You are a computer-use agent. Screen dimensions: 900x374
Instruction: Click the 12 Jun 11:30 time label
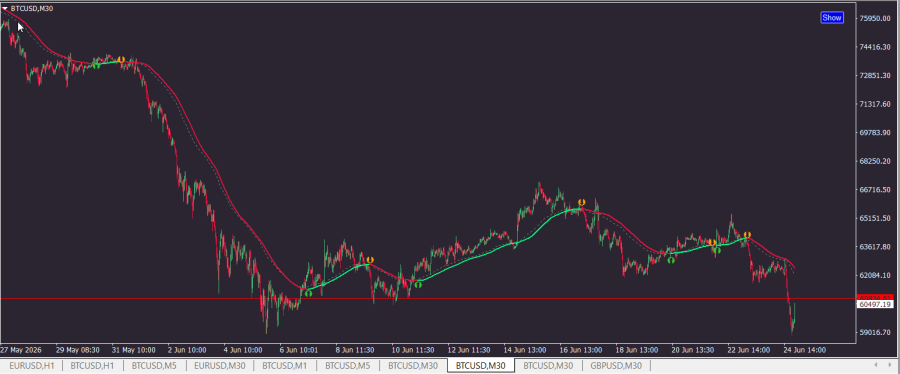(x=468, y=350)
